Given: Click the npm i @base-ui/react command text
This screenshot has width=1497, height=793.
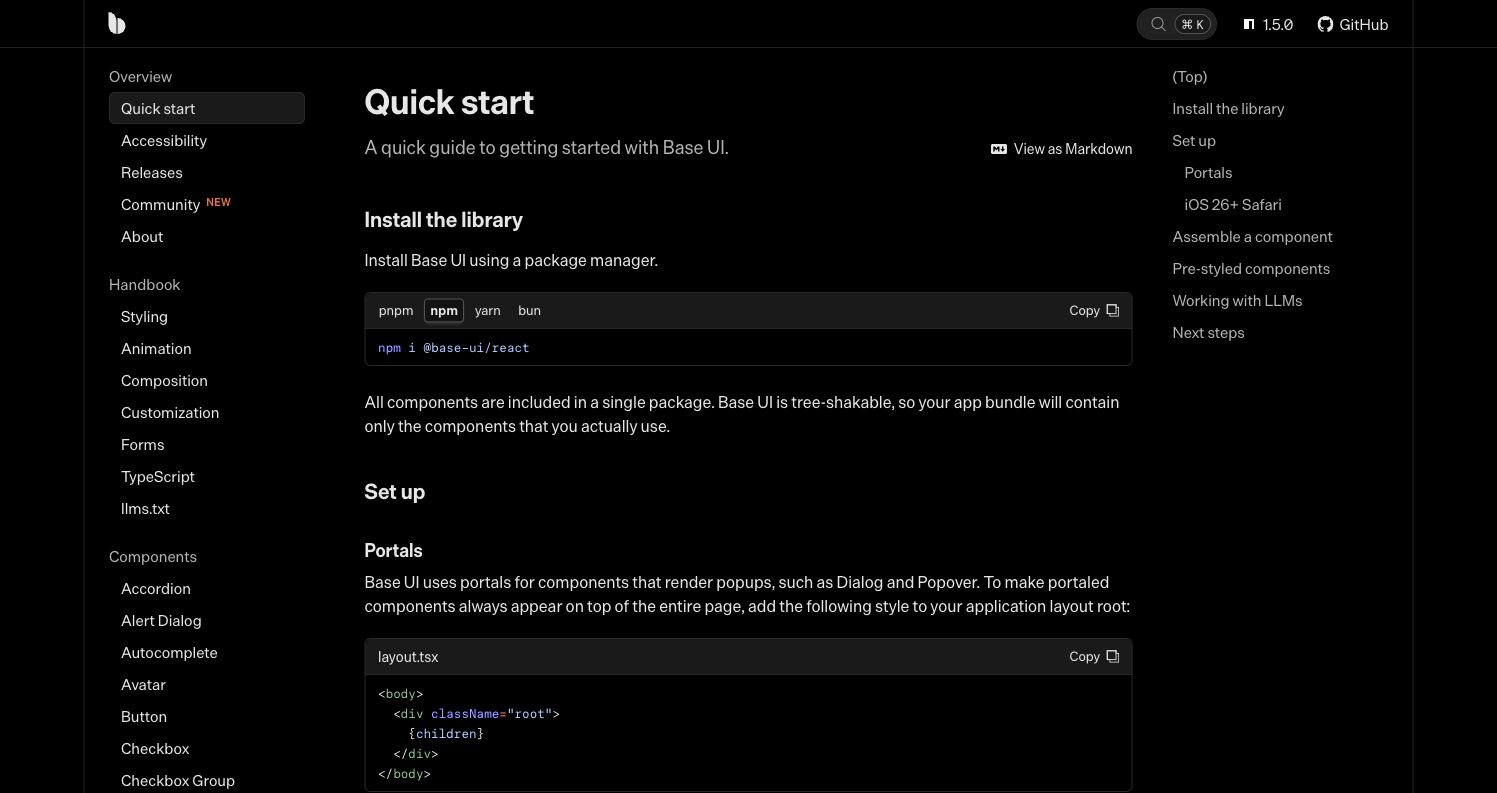Looking at the screenshot, I should [453, 348].
